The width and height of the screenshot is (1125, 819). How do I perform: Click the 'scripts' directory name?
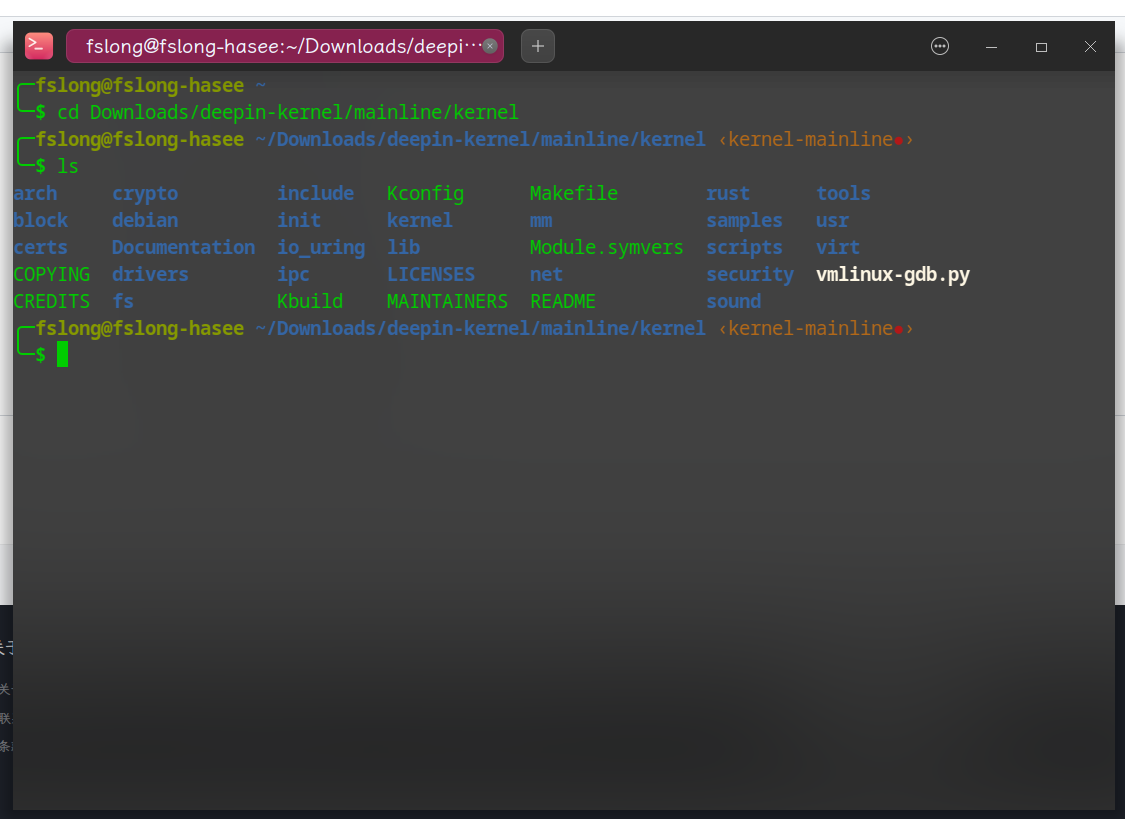tap(745, 247)
